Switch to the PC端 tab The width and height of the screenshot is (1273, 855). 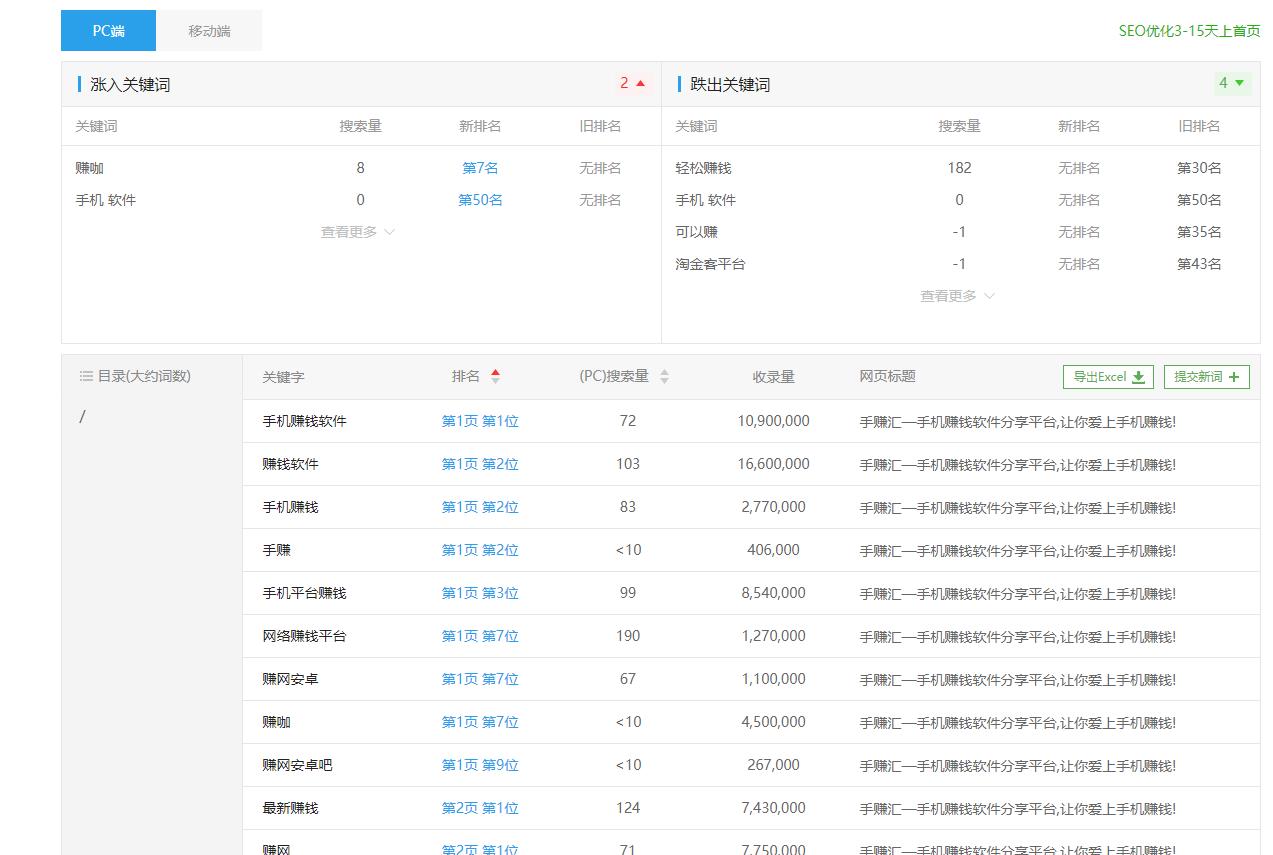click(107, 30)
